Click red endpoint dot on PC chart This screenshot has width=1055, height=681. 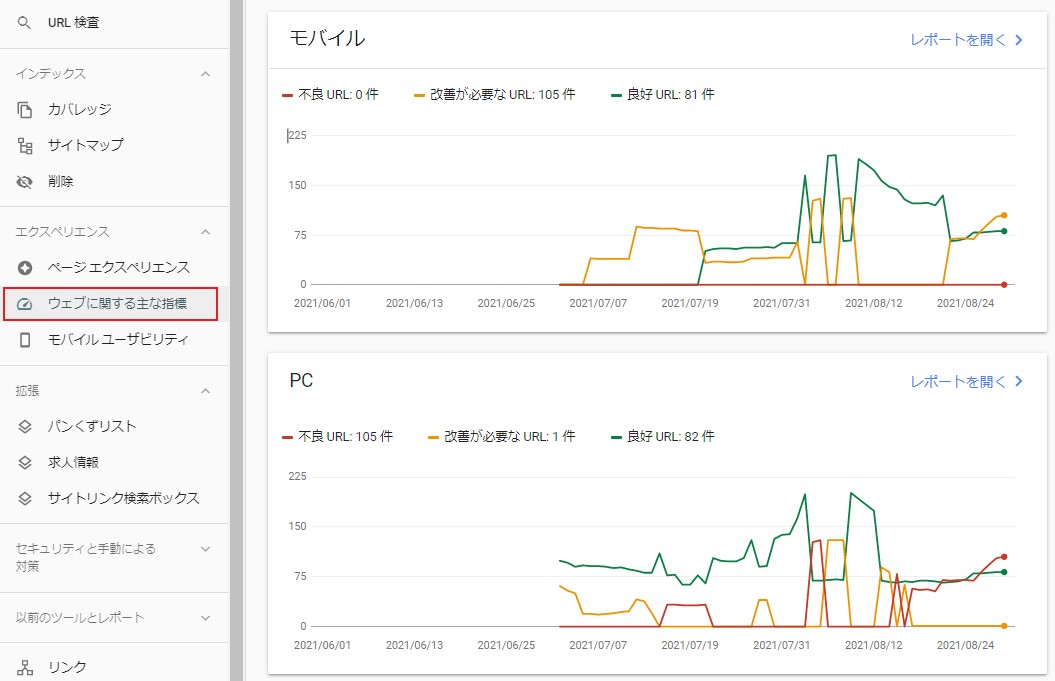1004,557
